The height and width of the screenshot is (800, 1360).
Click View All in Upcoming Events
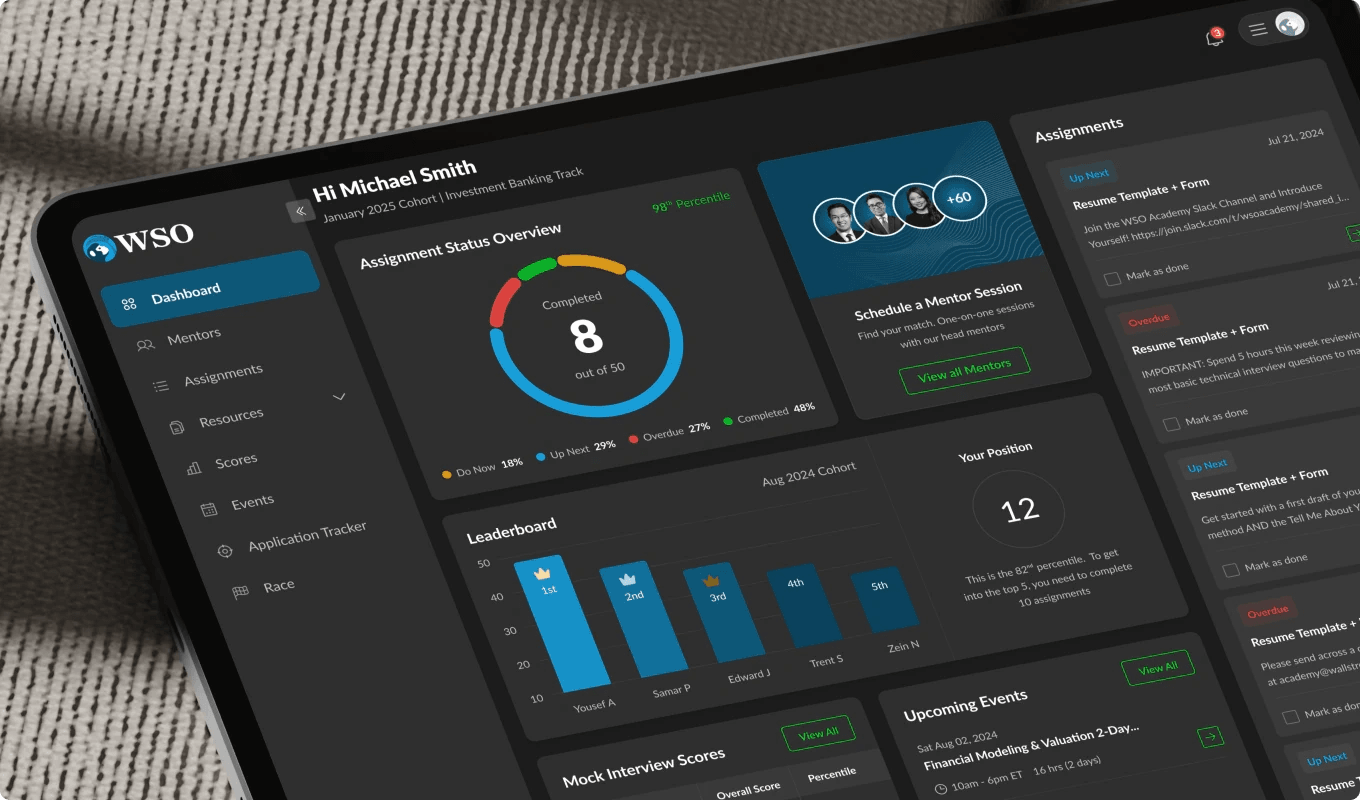point(1157,669)
